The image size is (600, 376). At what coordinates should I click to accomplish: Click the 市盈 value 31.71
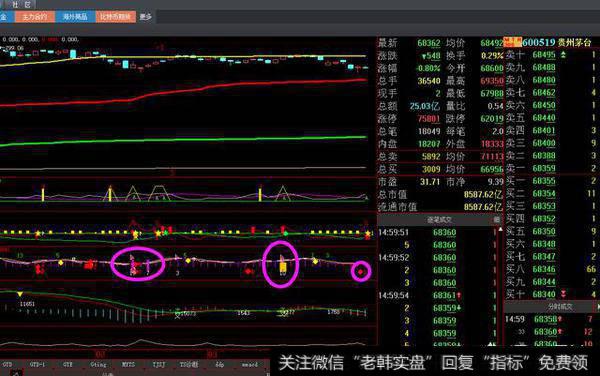430,182
